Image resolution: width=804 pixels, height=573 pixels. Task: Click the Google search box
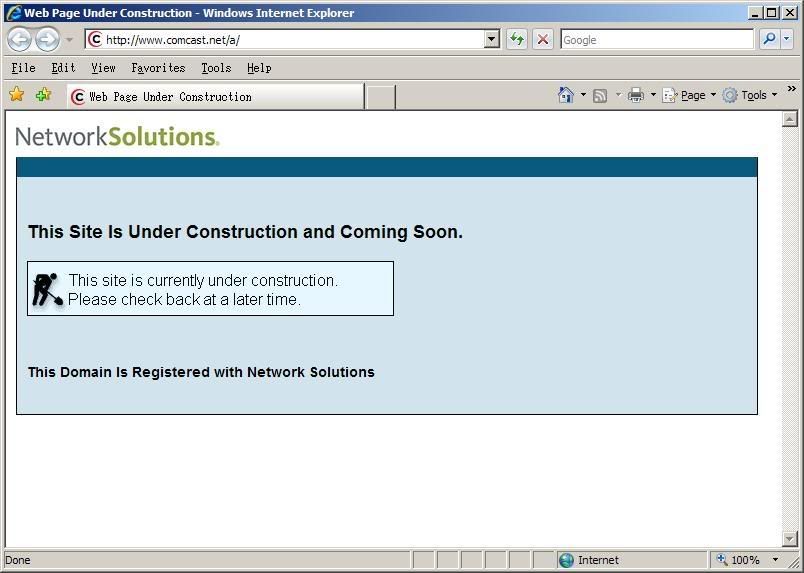click(657, 39)
